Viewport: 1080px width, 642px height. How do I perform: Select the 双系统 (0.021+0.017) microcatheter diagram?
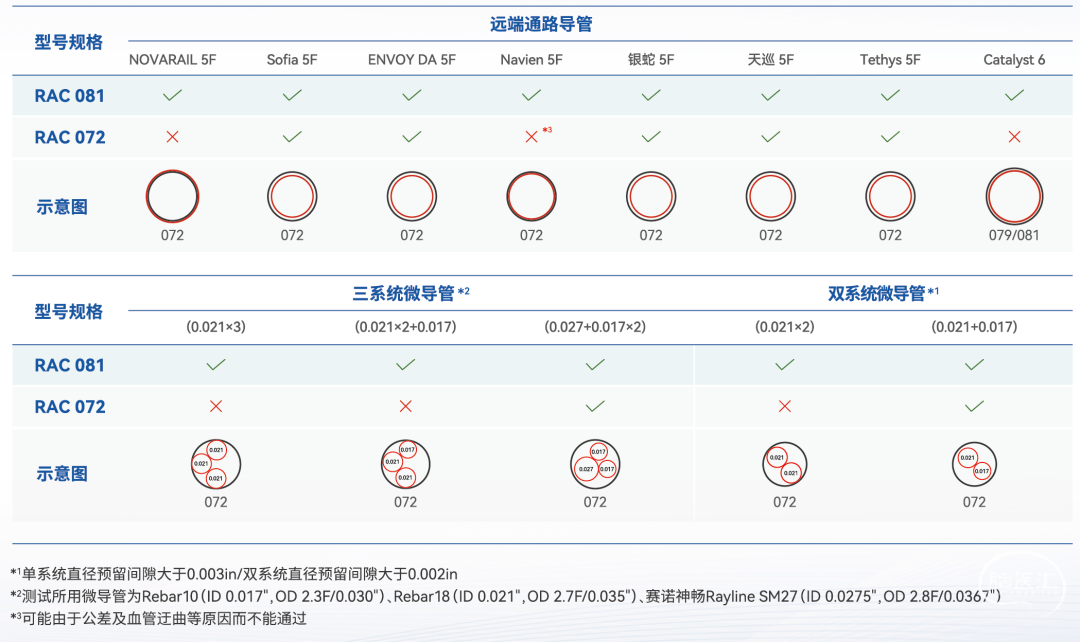(974, 464)
